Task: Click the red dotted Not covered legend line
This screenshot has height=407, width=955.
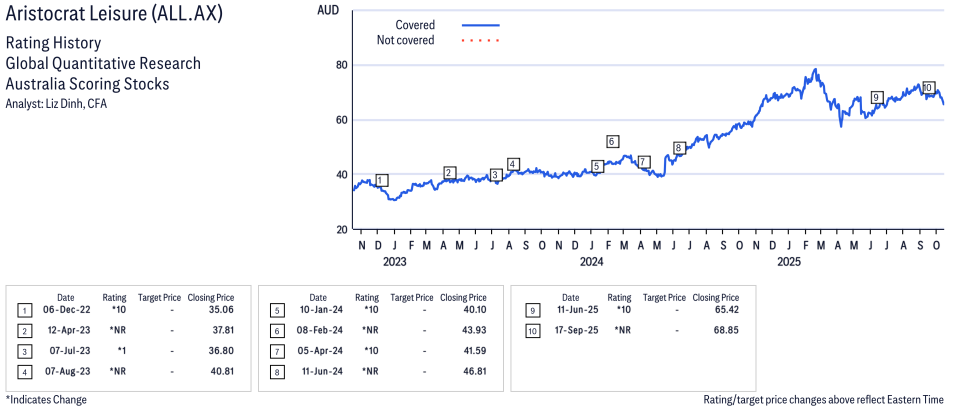Action: [480, 40]
